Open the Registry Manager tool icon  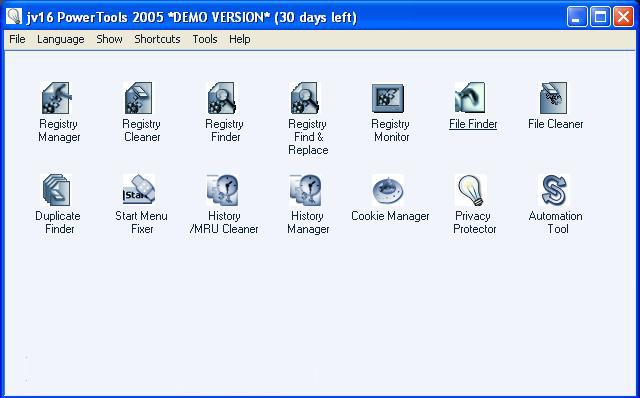click(57, 98)
